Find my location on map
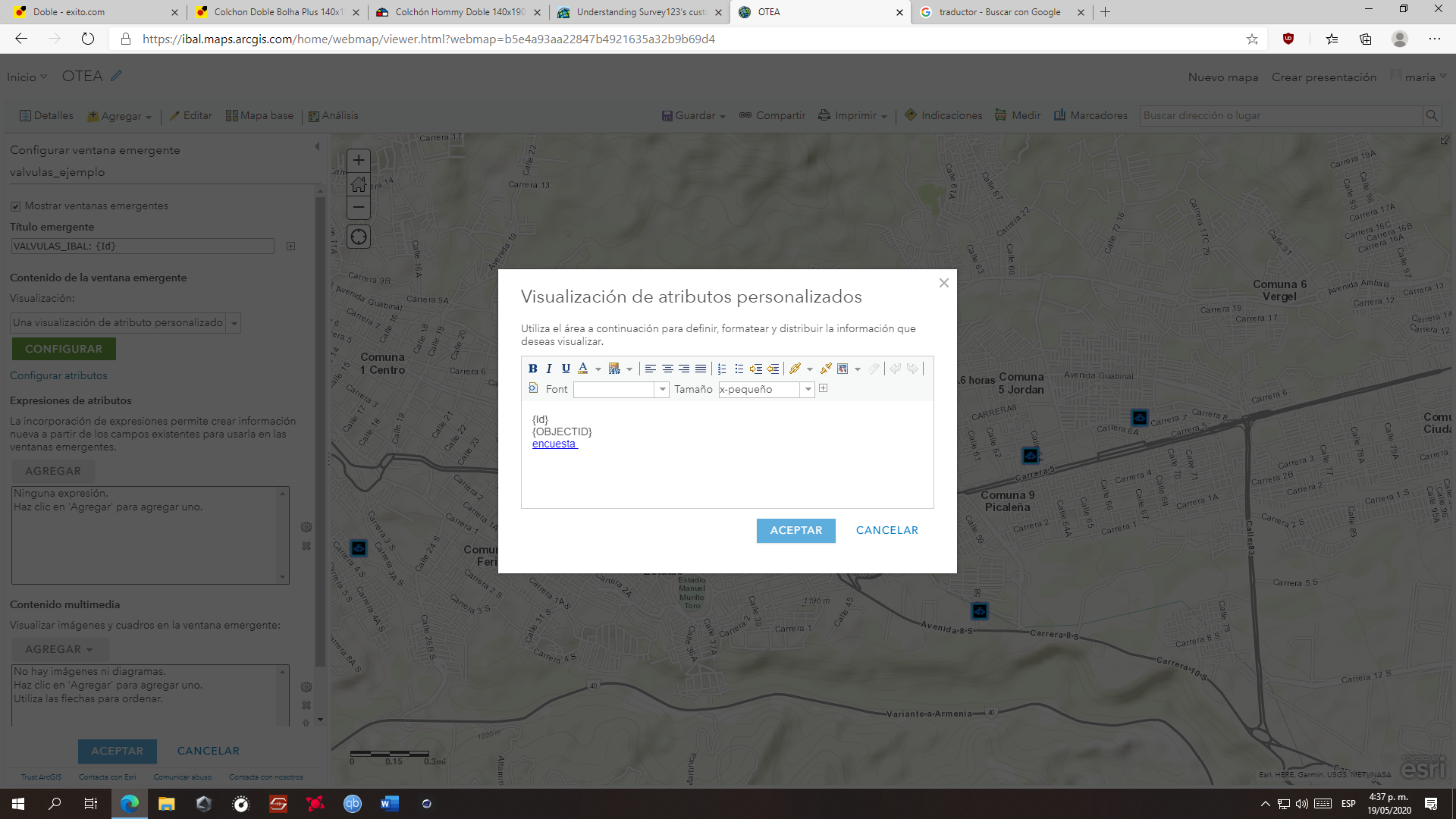 pyautogui.click(x=359, y=237)
